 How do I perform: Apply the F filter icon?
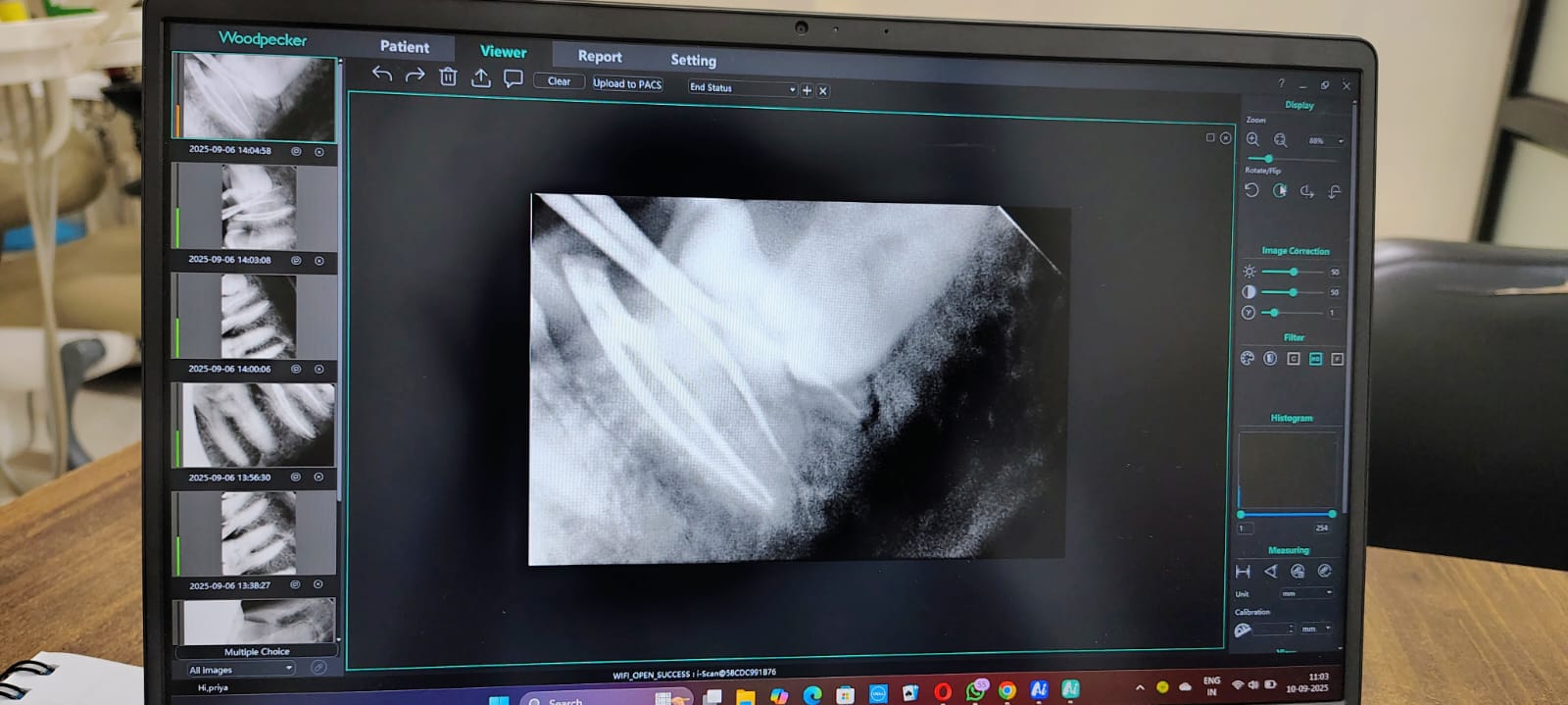(x=1338, y=359)
